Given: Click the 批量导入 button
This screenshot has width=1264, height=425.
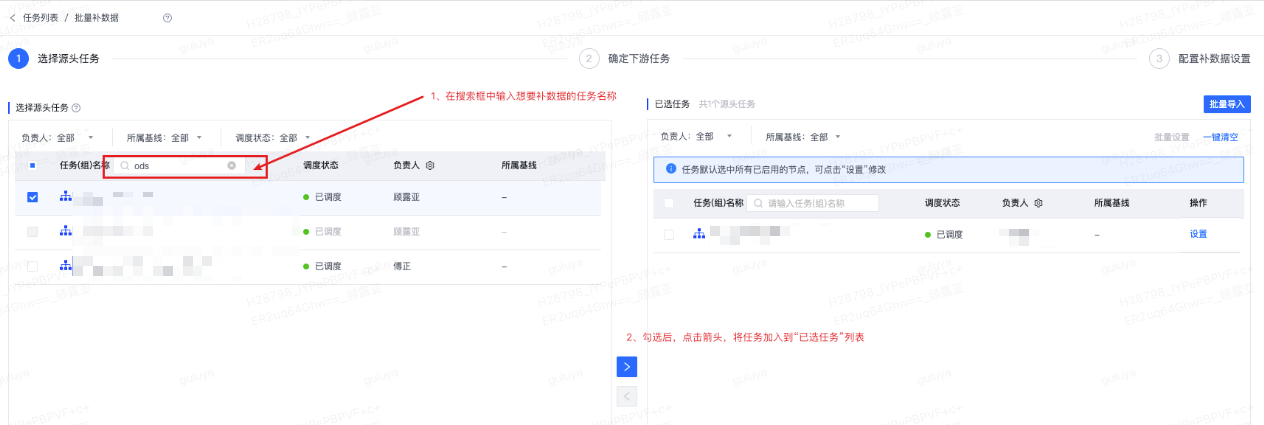Looking at the screenshot, I should [x=1227, y=104].
